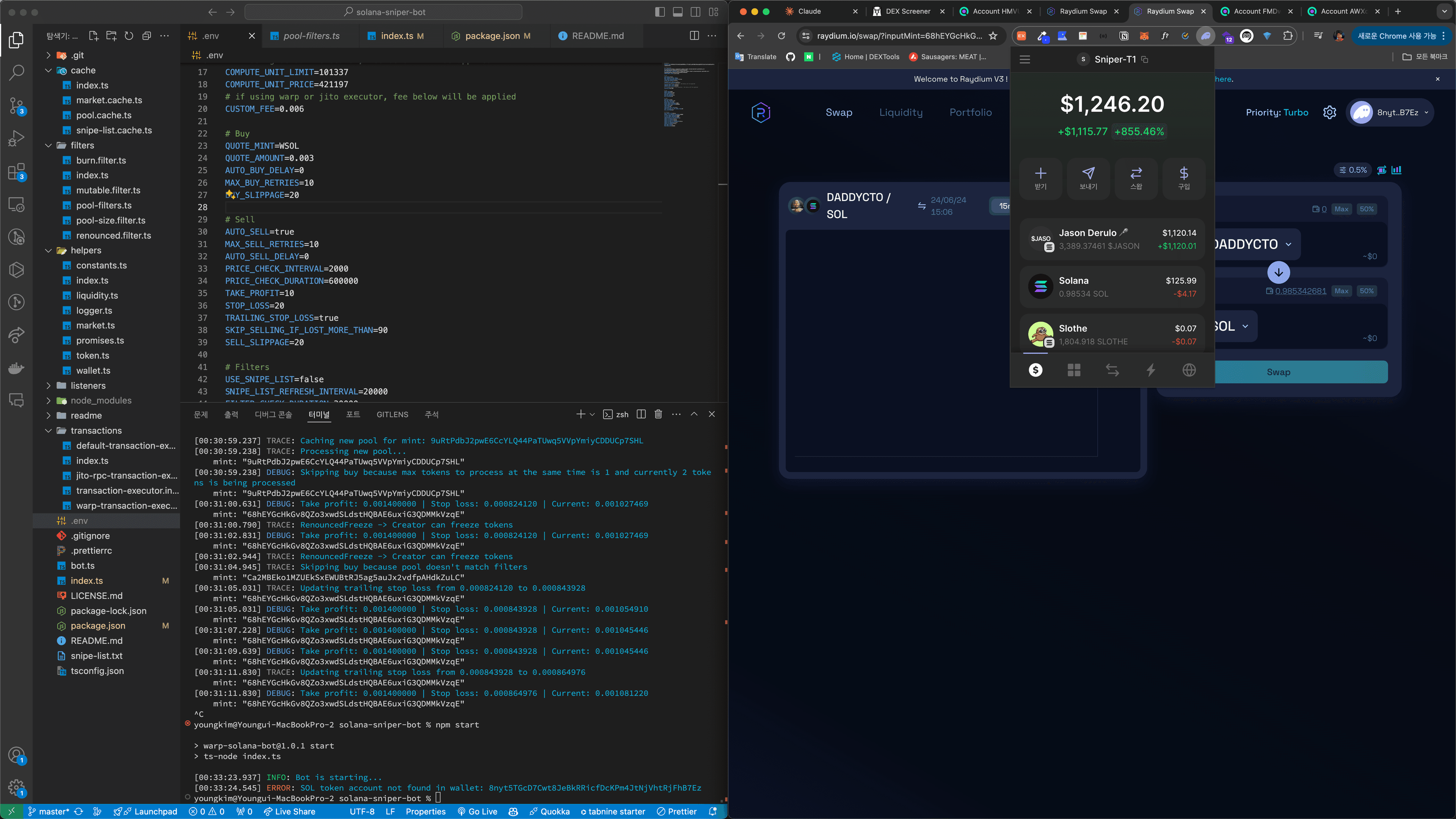Open the GITLENS panel tab

(392, 414)
